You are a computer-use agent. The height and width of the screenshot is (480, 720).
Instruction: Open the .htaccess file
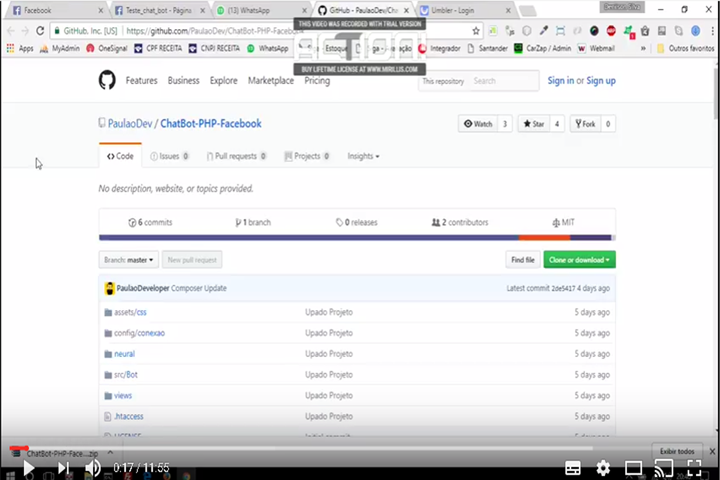coord(129,417)
